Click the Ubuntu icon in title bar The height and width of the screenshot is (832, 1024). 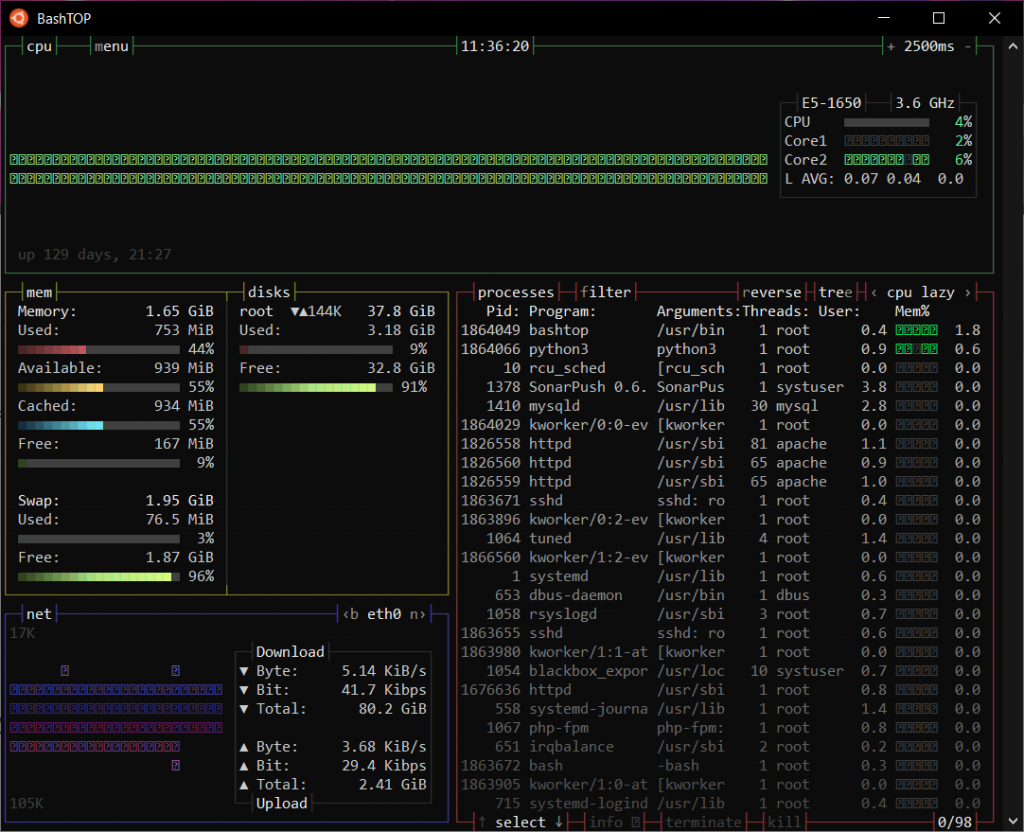click(18, 18)
